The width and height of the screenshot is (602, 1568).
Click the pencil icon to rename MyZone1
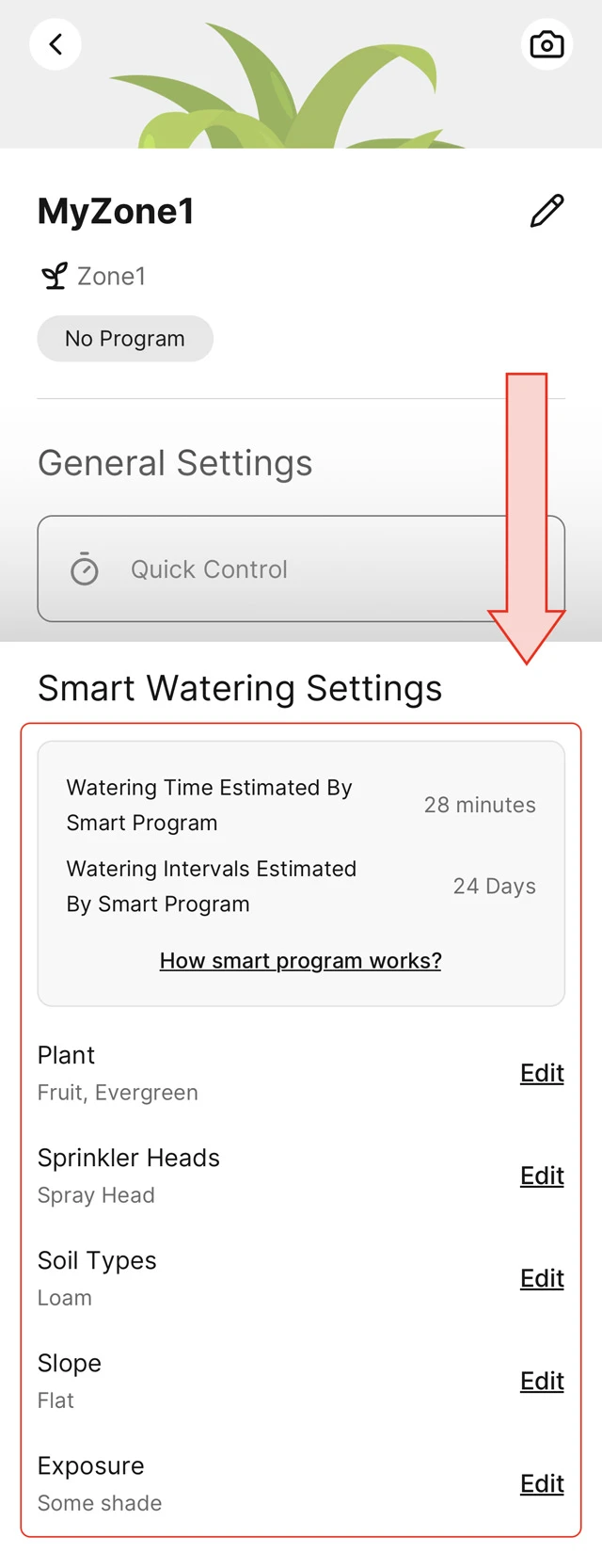coord(545,210)
